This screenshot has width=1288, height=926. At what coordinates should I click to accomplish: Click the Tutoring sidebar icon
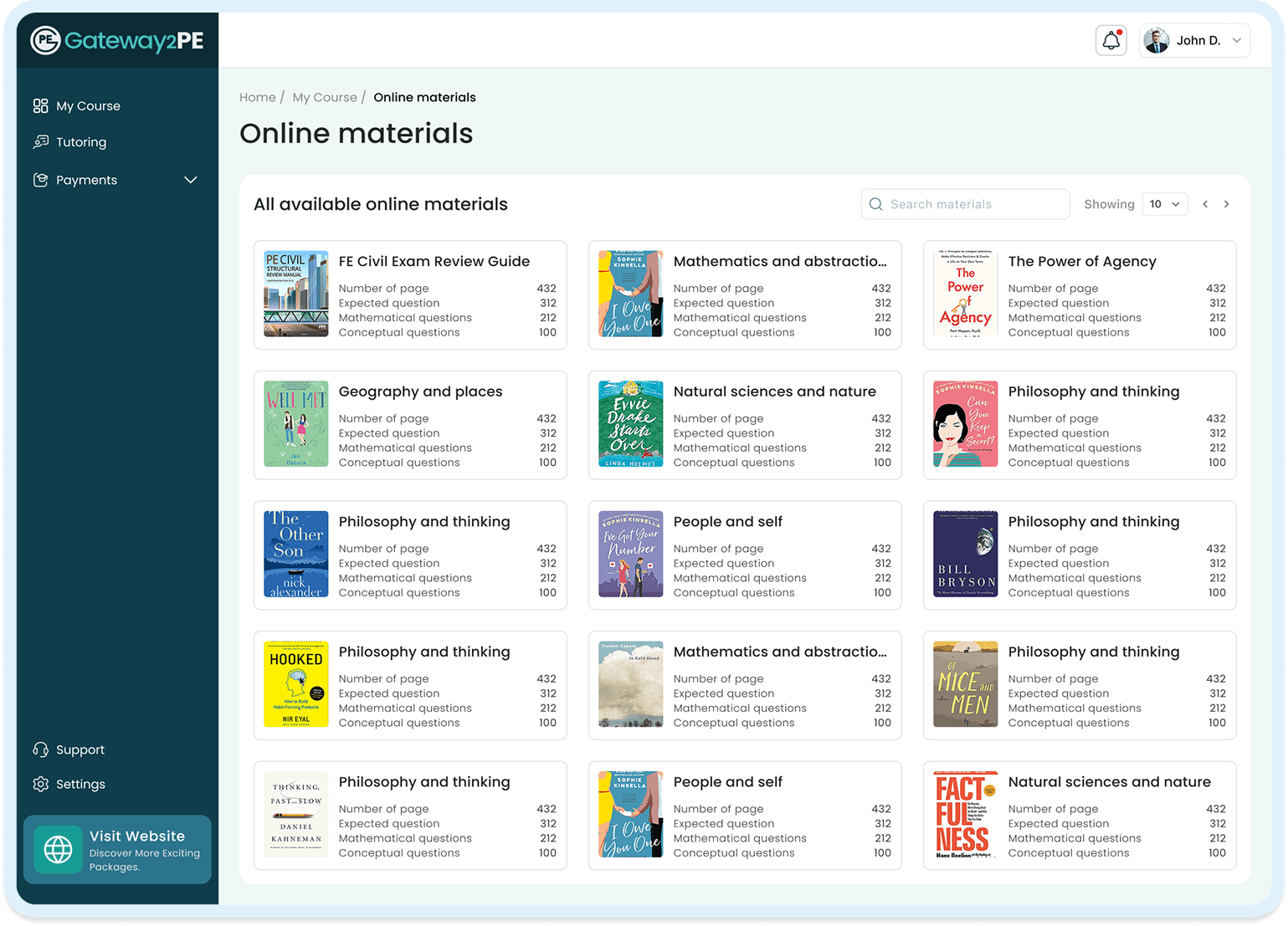point(40,142)
